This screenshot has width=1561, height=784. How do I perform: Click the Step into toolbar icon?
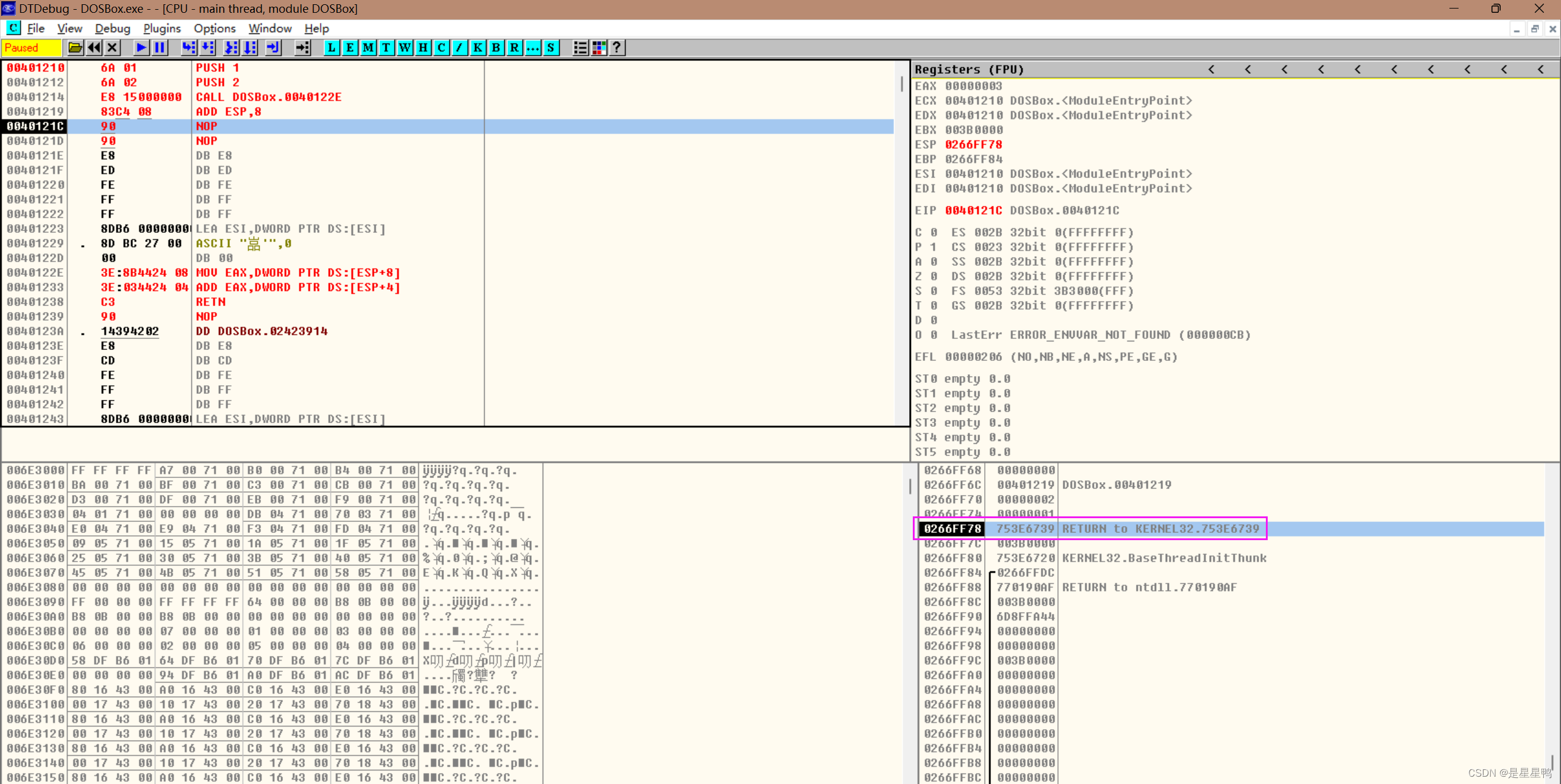coord(189,48)
